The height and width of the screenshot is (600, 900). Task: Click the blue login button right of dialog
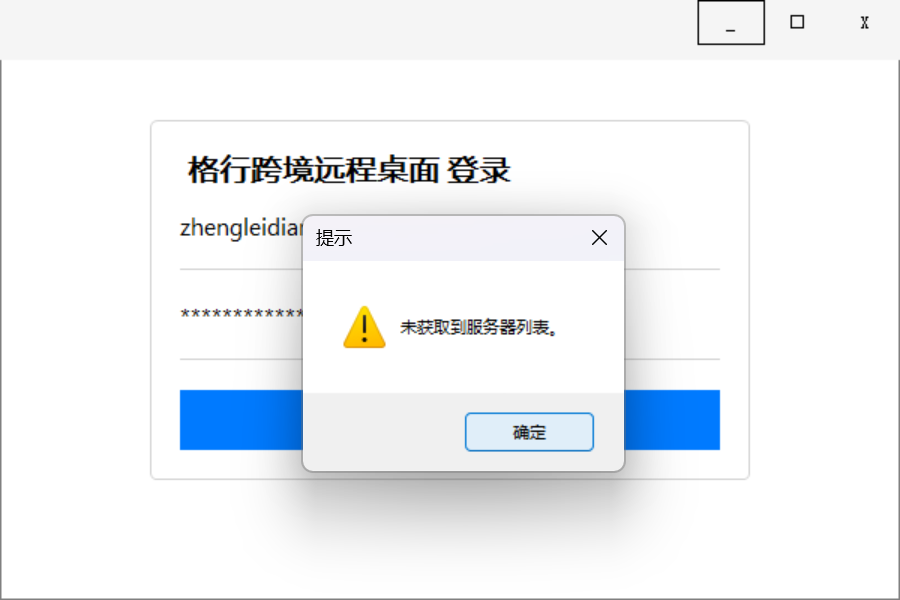click(x=672, y=420)
